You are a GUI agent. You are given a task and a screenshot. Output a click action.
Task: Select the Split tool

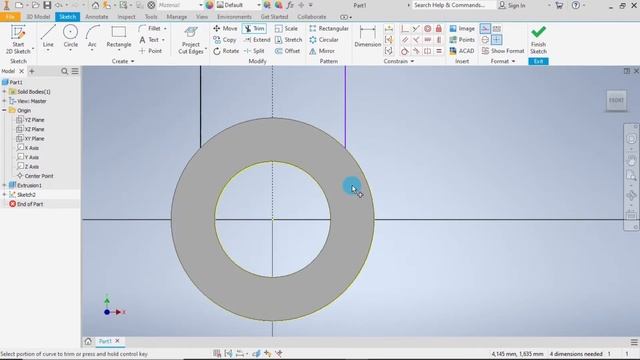point(254,51)
